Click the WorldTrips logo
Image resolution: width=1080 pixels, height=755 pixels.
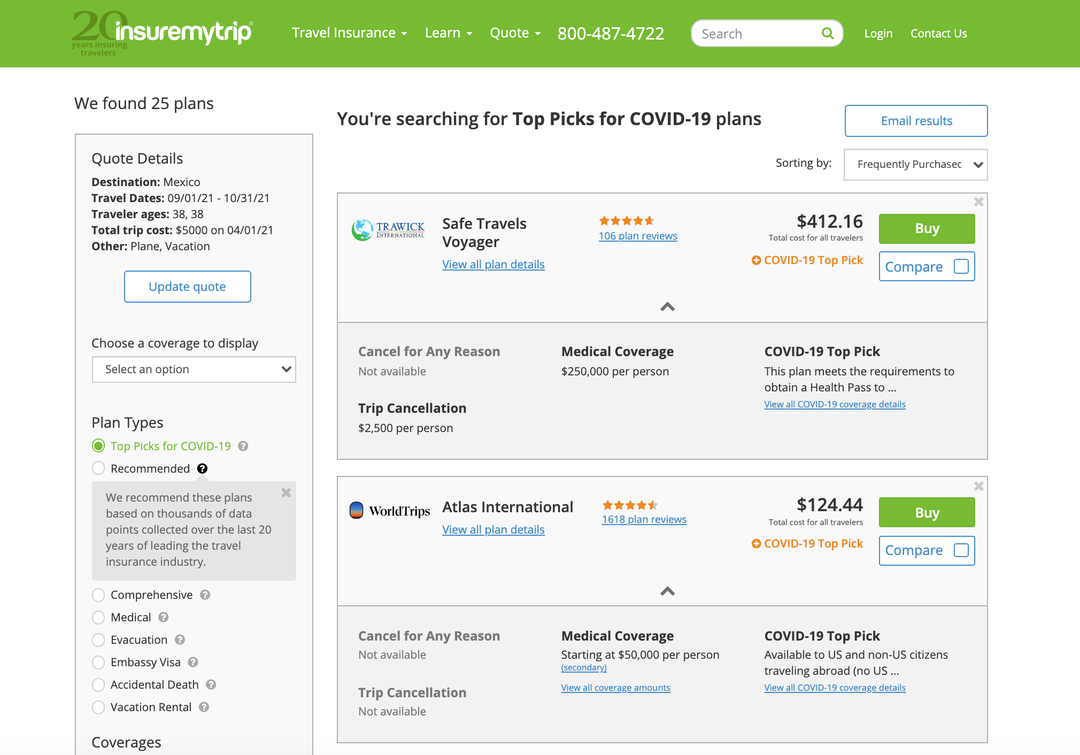389,510
